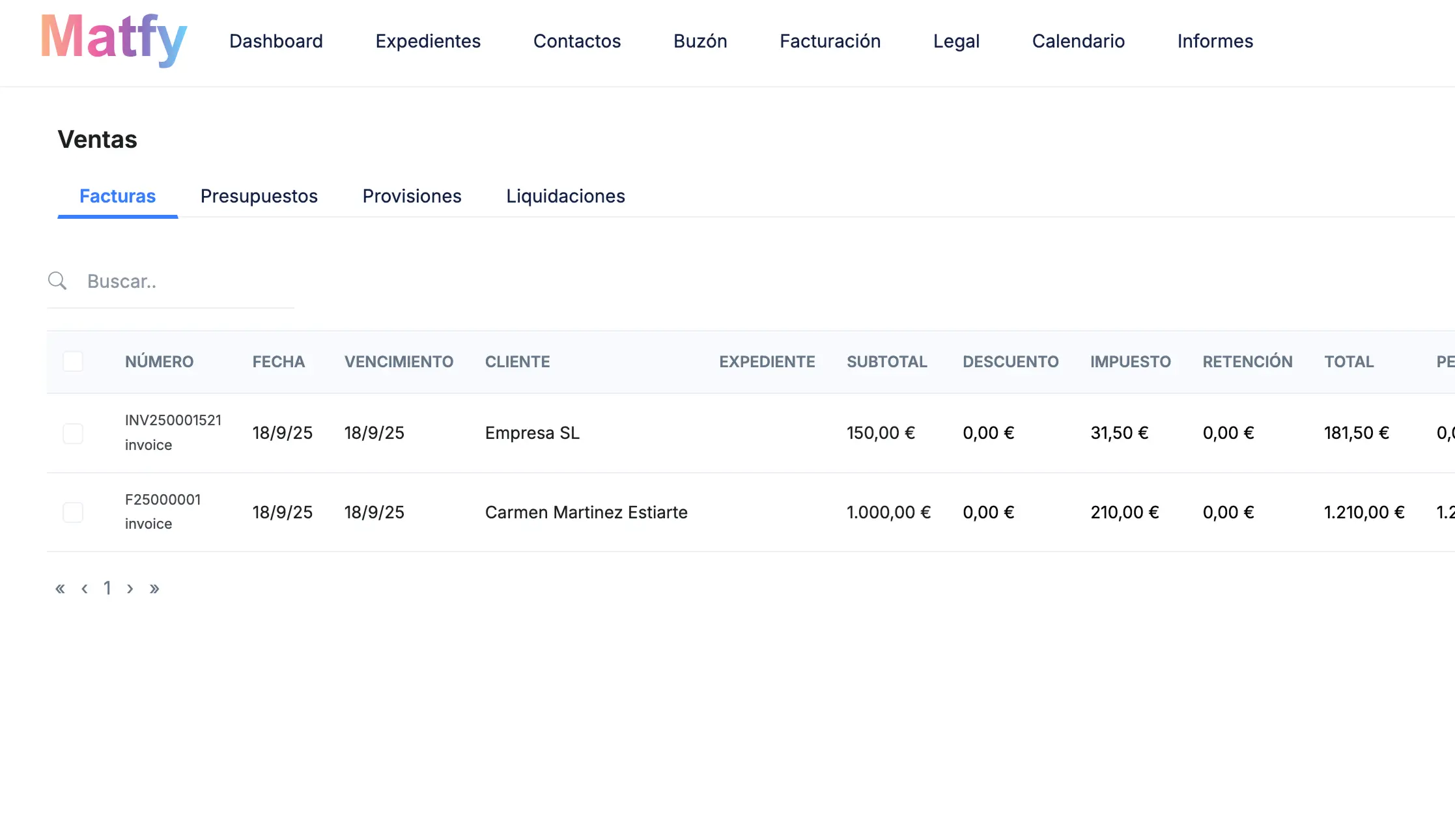Open the Facturación menu
Screen dimensions: 1455x840
tap(830, 41)
